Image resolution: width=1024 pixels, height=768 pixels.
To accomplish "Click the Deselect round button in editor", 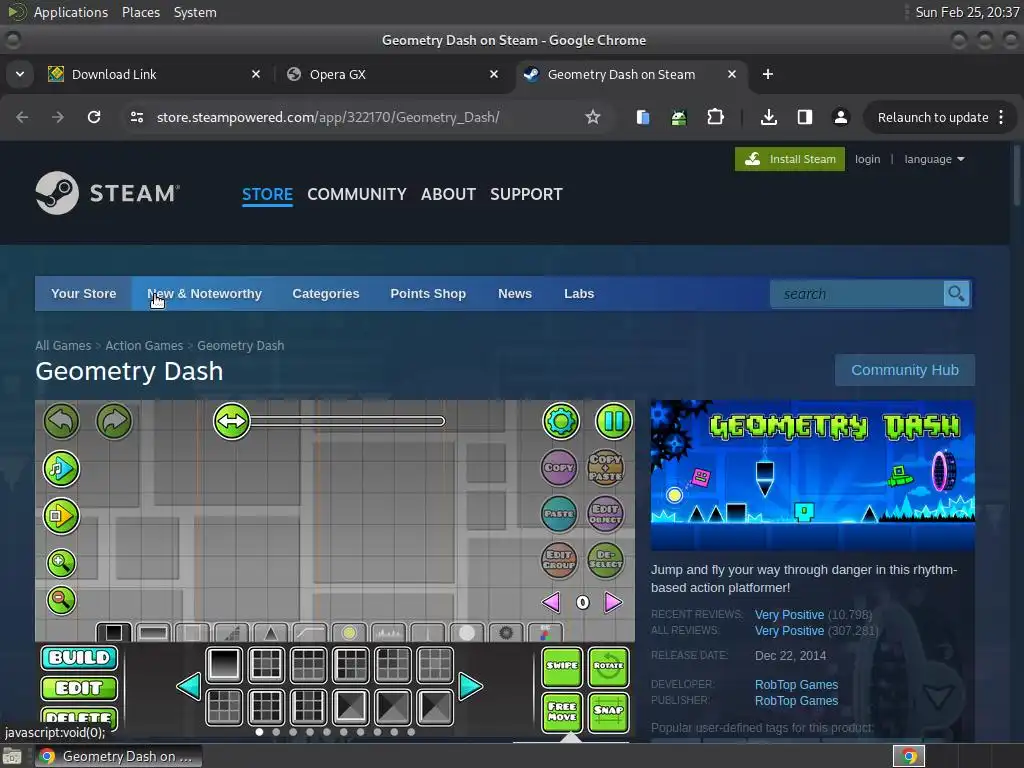I will [x=605, y=560].
